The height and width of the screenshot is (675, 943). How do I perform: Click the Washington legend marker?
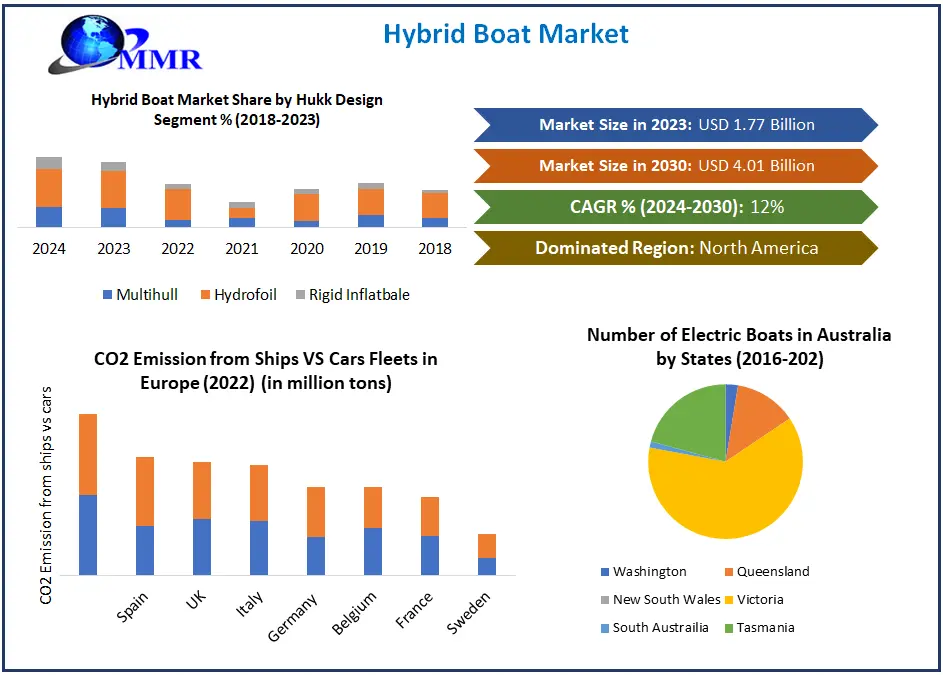605,572
